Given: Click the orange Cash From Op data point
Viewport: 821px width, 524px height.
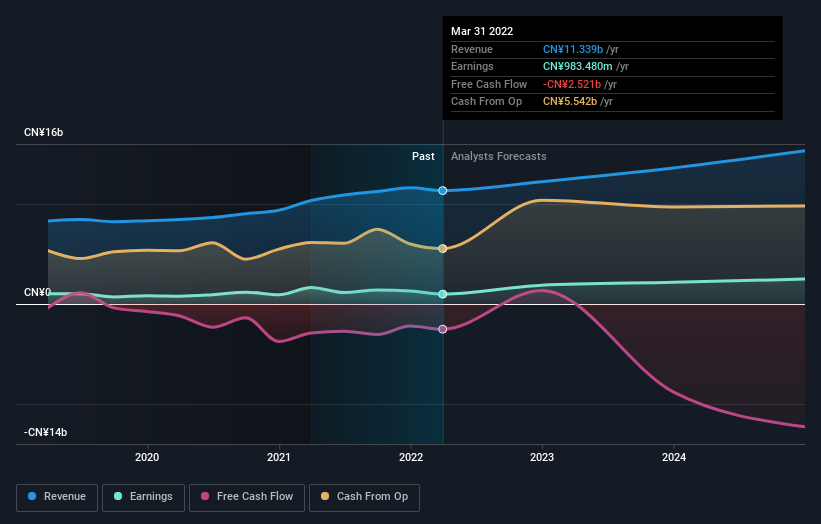Looking at the screenshot, I should [442, 249].
